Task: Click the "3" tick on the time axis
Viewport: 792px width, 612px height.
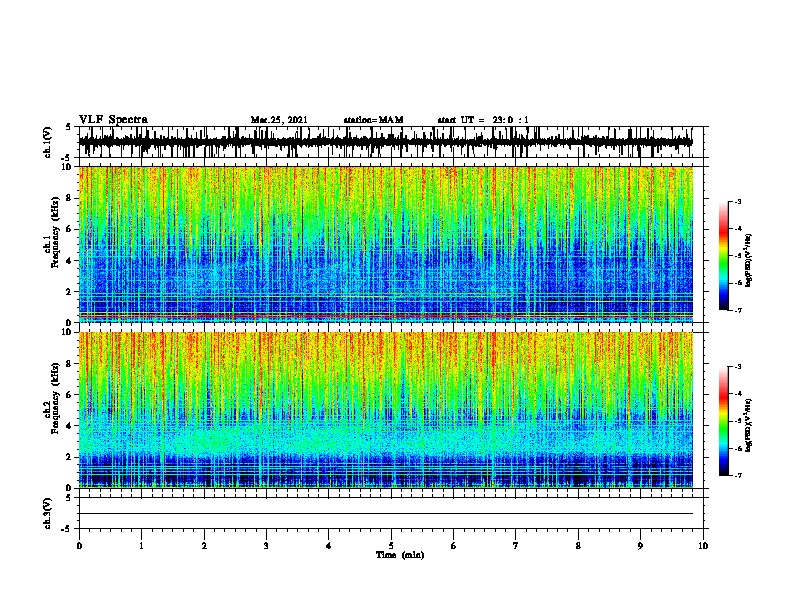Action: (266, 546)
